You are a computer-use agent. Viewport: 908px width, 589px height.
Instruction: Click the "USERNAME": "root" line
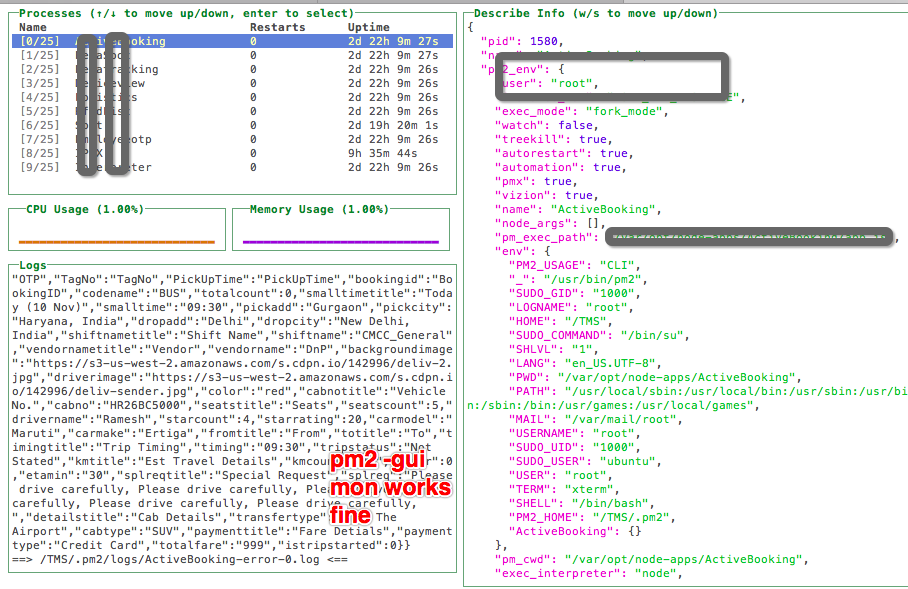[x=574, y=433]
